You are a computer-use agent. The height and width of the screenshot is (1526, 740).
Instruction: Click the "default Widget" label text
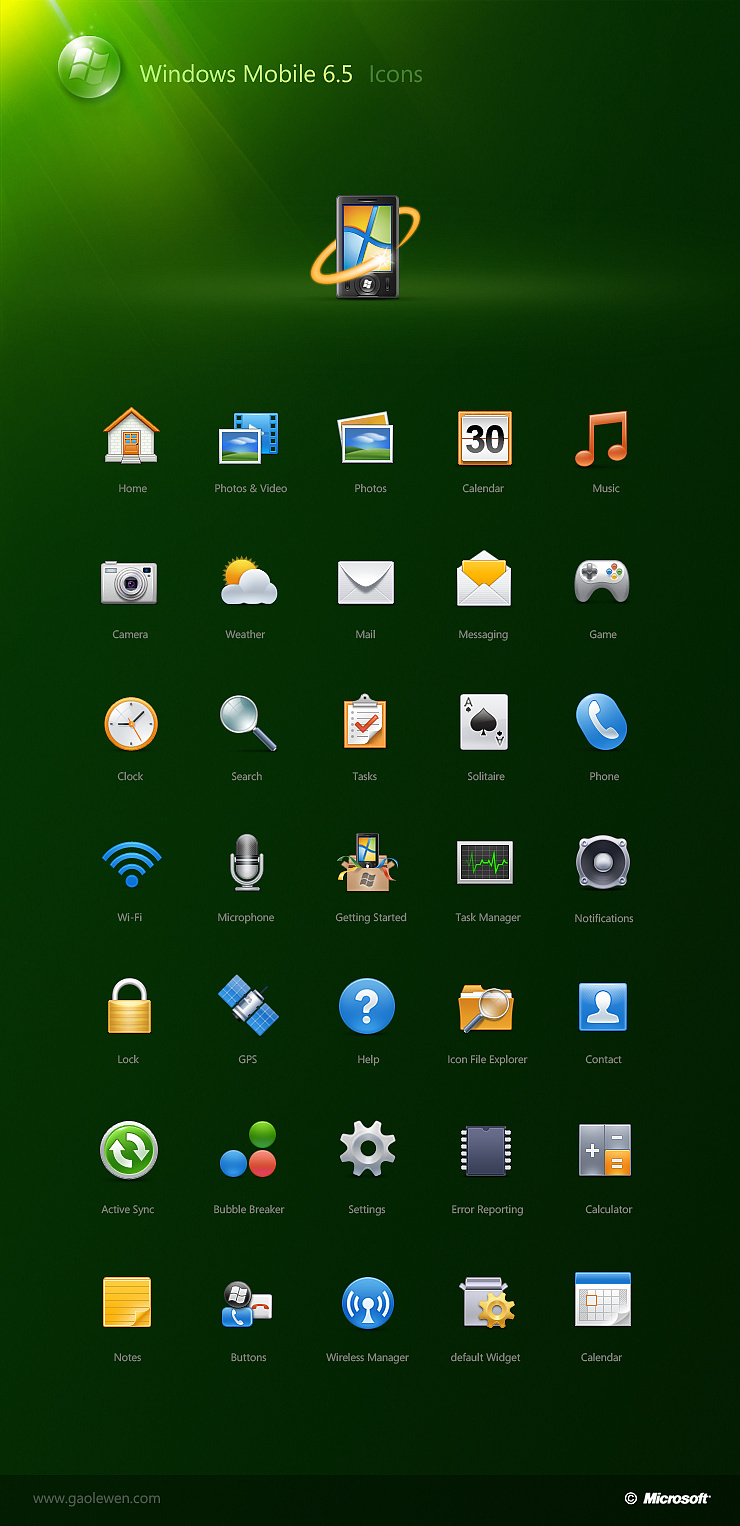[486, 1358]
